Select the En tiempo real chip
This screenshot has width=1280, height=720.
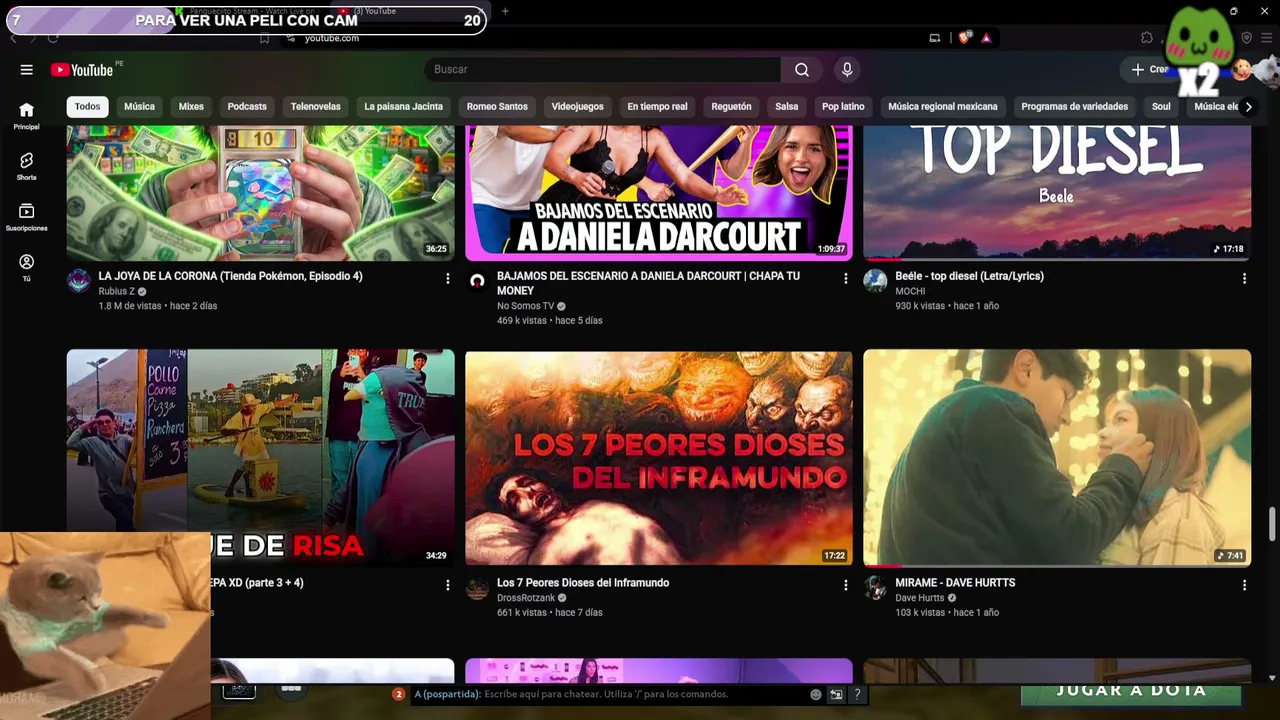click(x=657, y=107)
